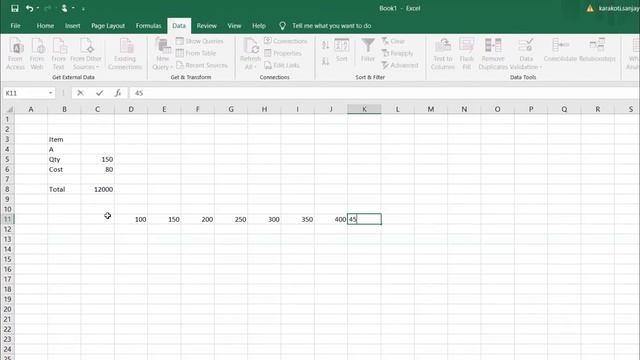This screenshot has height=360, width=640.
Task: Click Clear filter button
Action: (393, 41)
